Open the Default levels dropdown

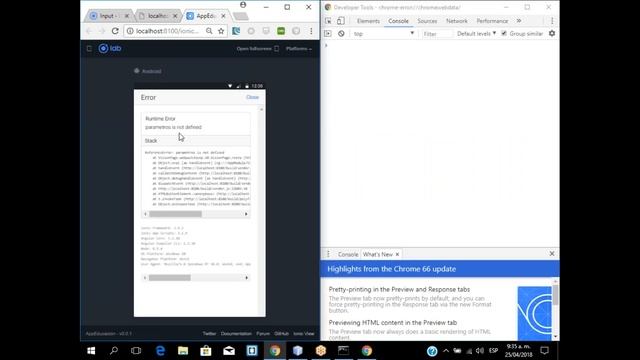coord(476,33)
